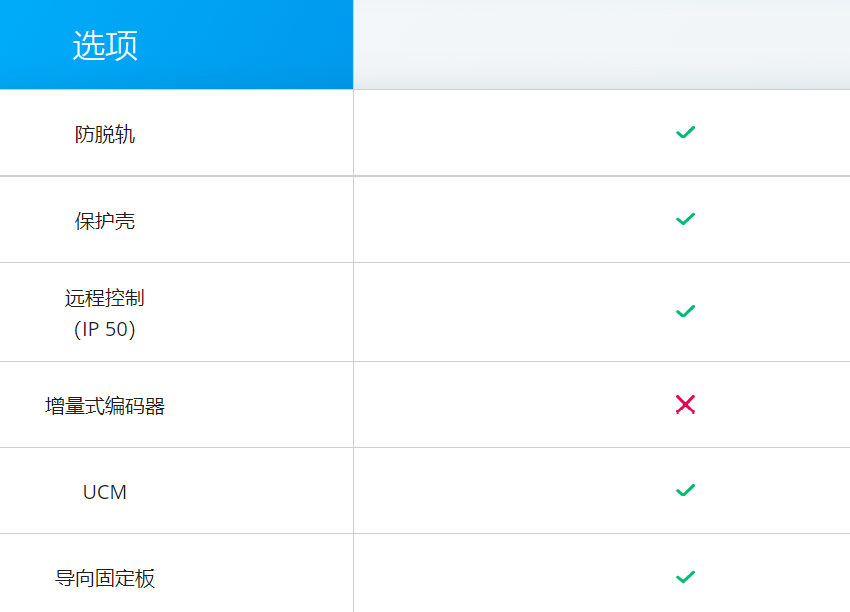Select the UCM option label
Screen dimensions: 850x612
click(x=105, y=492)
